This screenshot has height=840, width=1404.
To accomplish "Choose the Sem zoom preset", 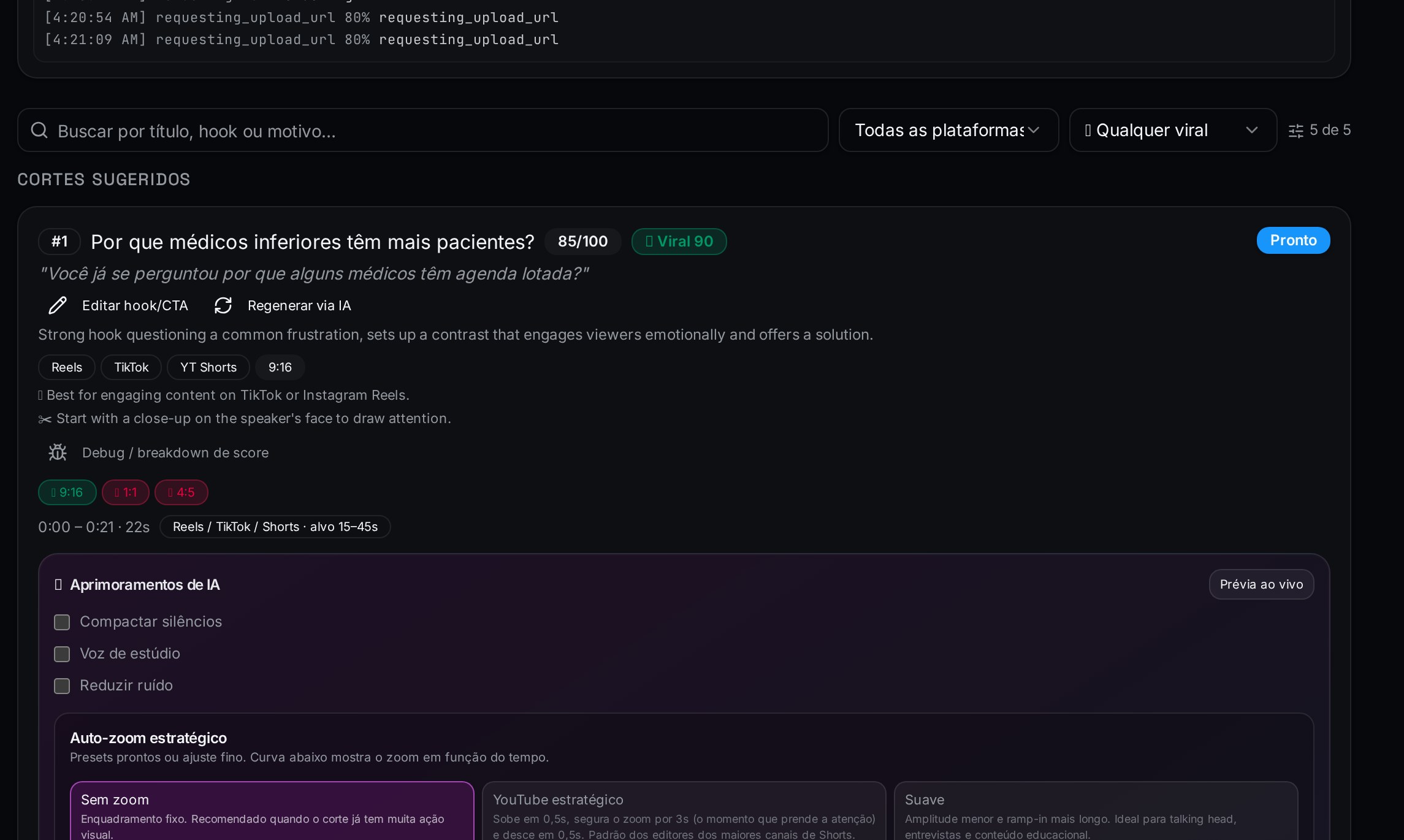I will (272, 811).
